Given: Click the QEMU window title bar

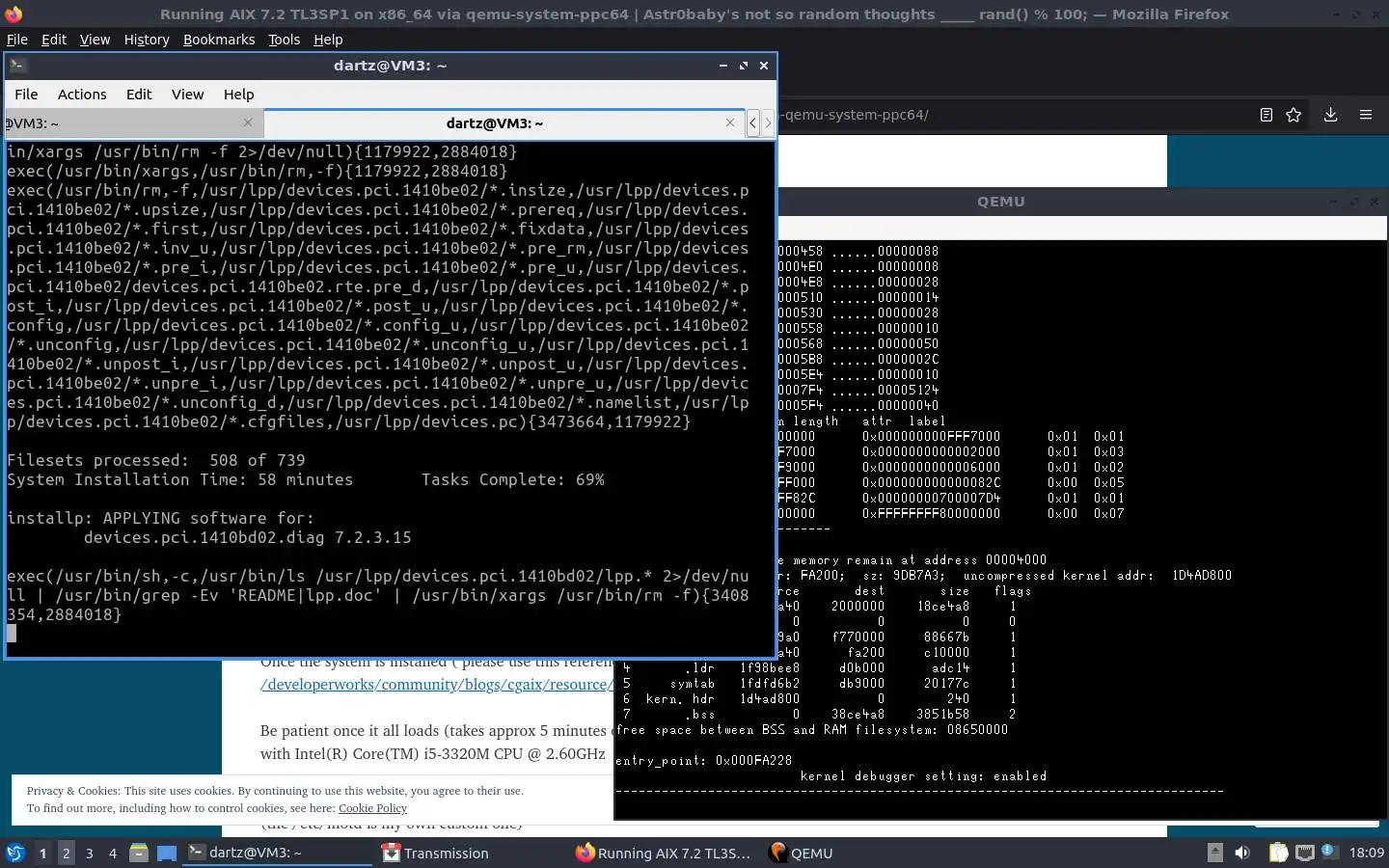Looking at the screenshot, I should coord(1000,202).
